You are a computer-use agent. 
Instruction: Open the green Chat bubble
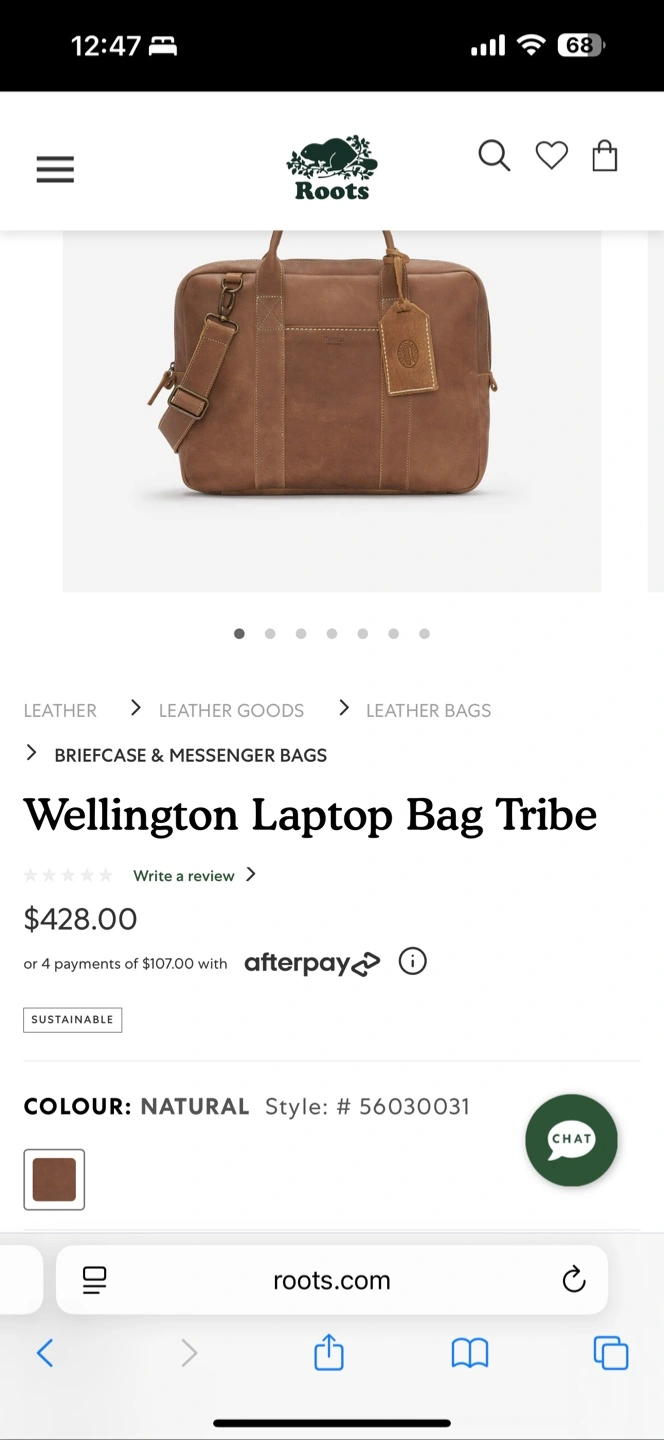pyautogui.click(x=571, y=1140)
